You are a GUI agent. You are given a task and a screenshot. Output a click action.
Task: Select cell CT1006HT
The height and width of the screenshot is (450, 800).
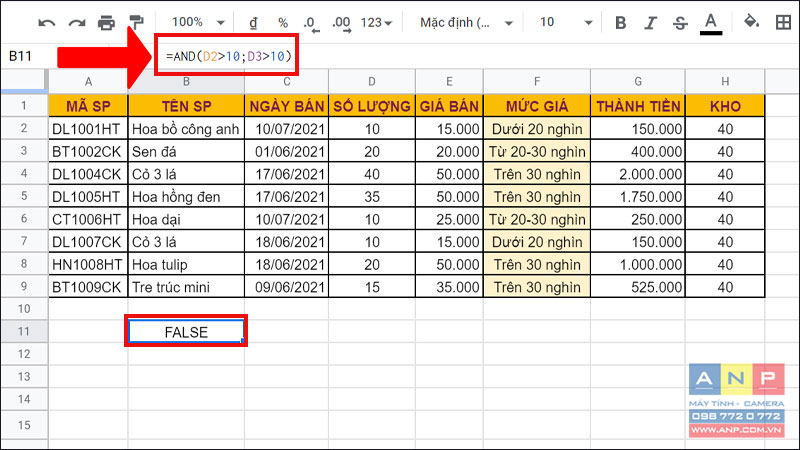88,219
